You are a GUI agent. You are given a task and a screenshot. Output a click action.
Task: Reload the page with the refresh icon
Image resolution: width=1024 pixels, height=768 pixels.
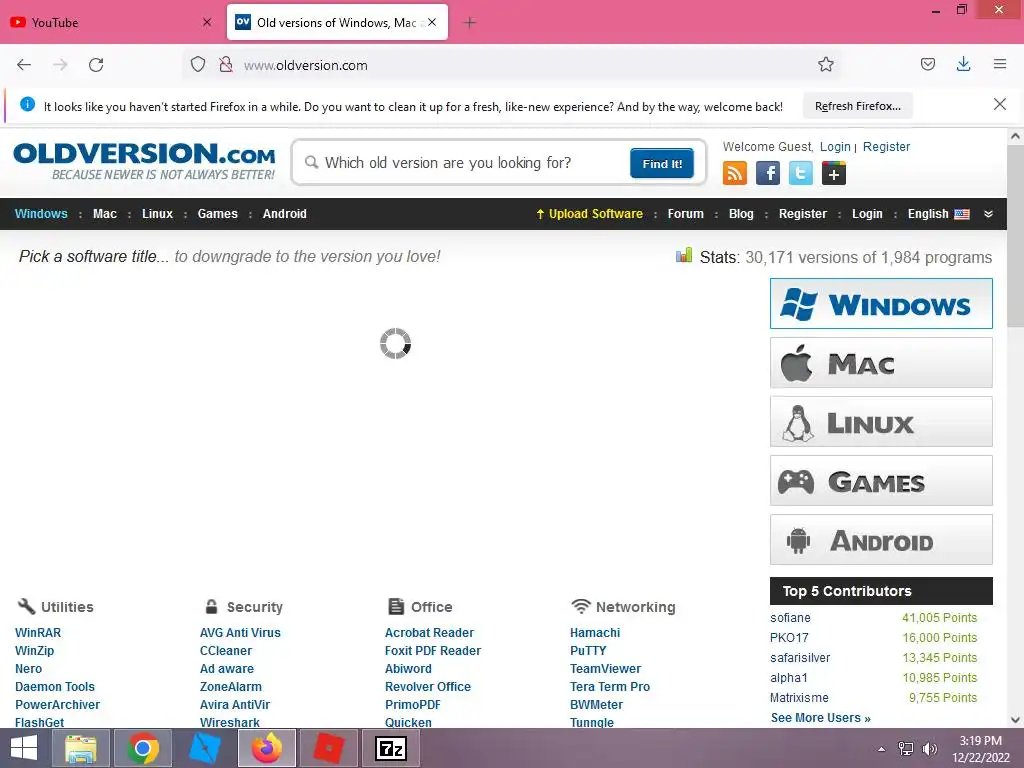(96, 65)
